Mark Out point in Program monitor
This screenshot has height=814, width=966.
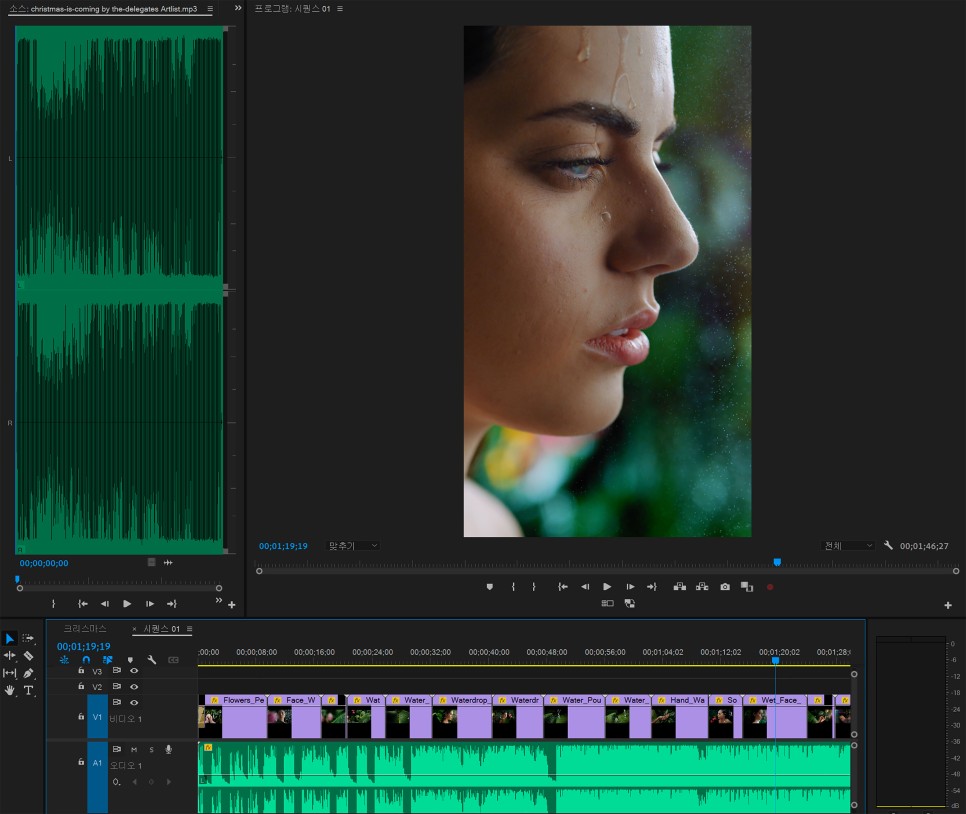(x=534, y=587)
